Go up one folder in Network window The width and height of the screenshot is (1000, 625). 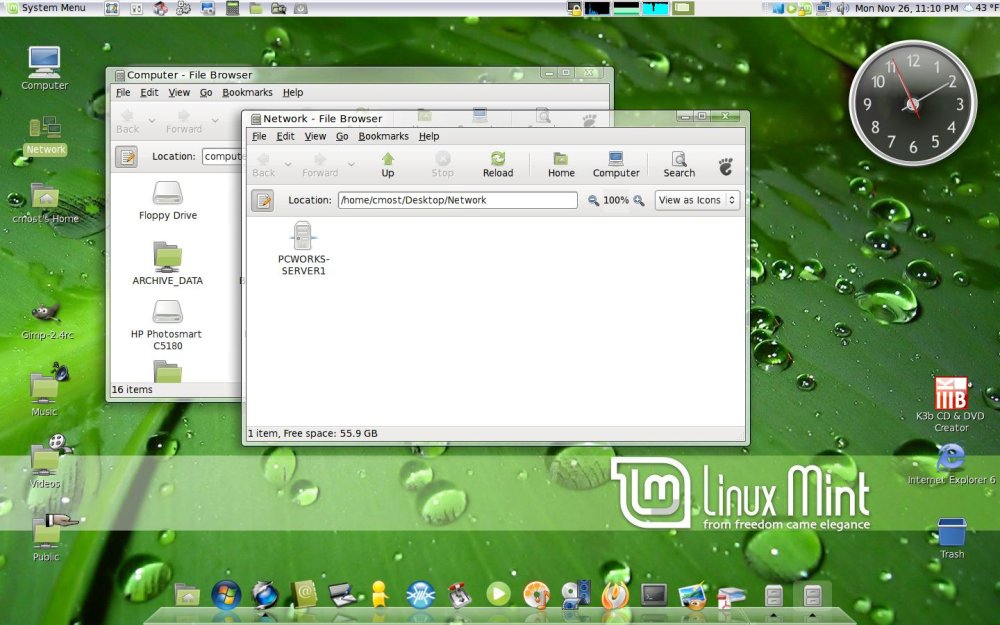388,165
